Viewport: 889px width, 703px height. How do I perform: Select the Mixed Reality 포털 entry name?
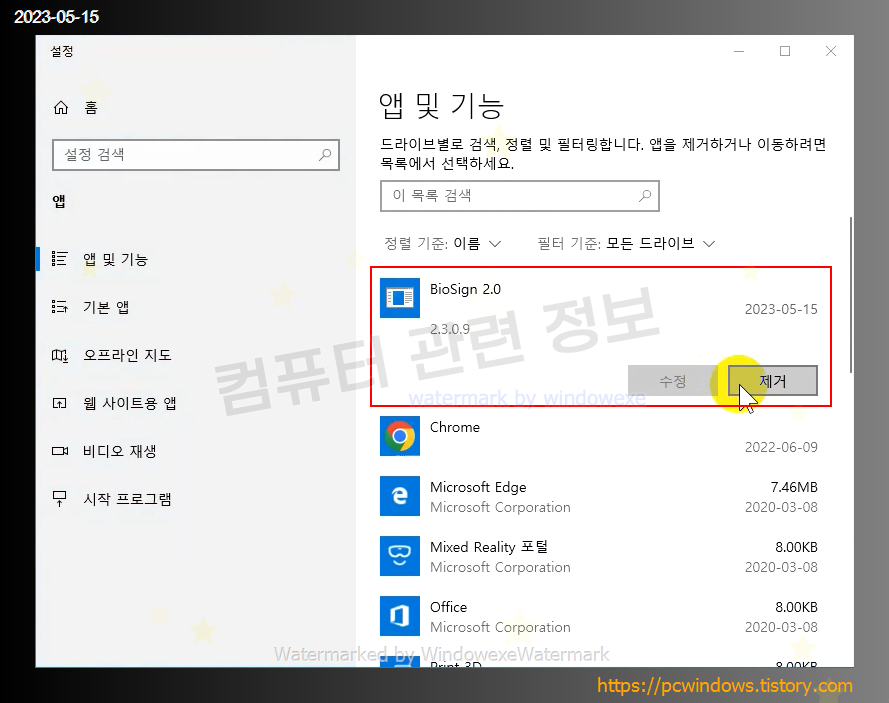click(489, 547)
